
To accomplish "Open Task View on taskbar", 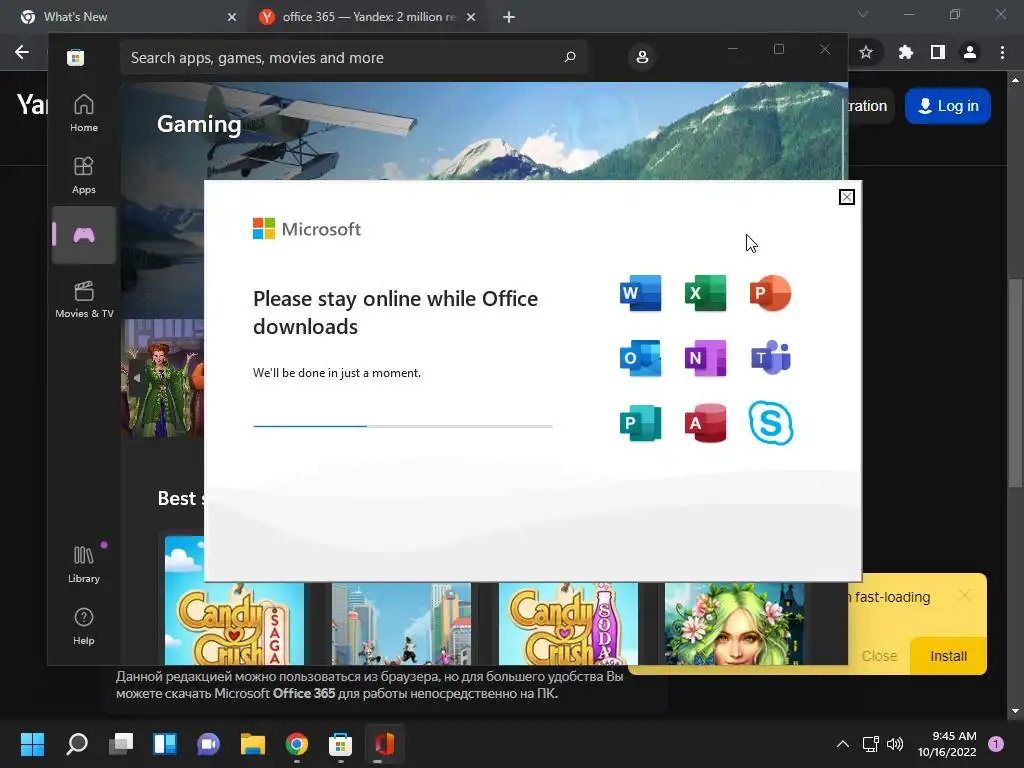I will coord(121,744).
